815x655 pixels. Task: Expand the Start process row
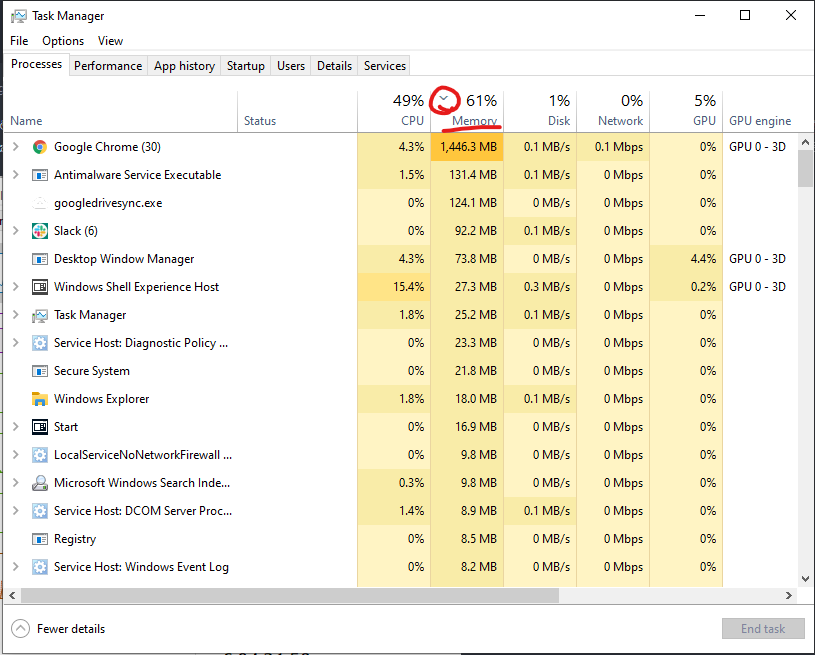point(16,427)
